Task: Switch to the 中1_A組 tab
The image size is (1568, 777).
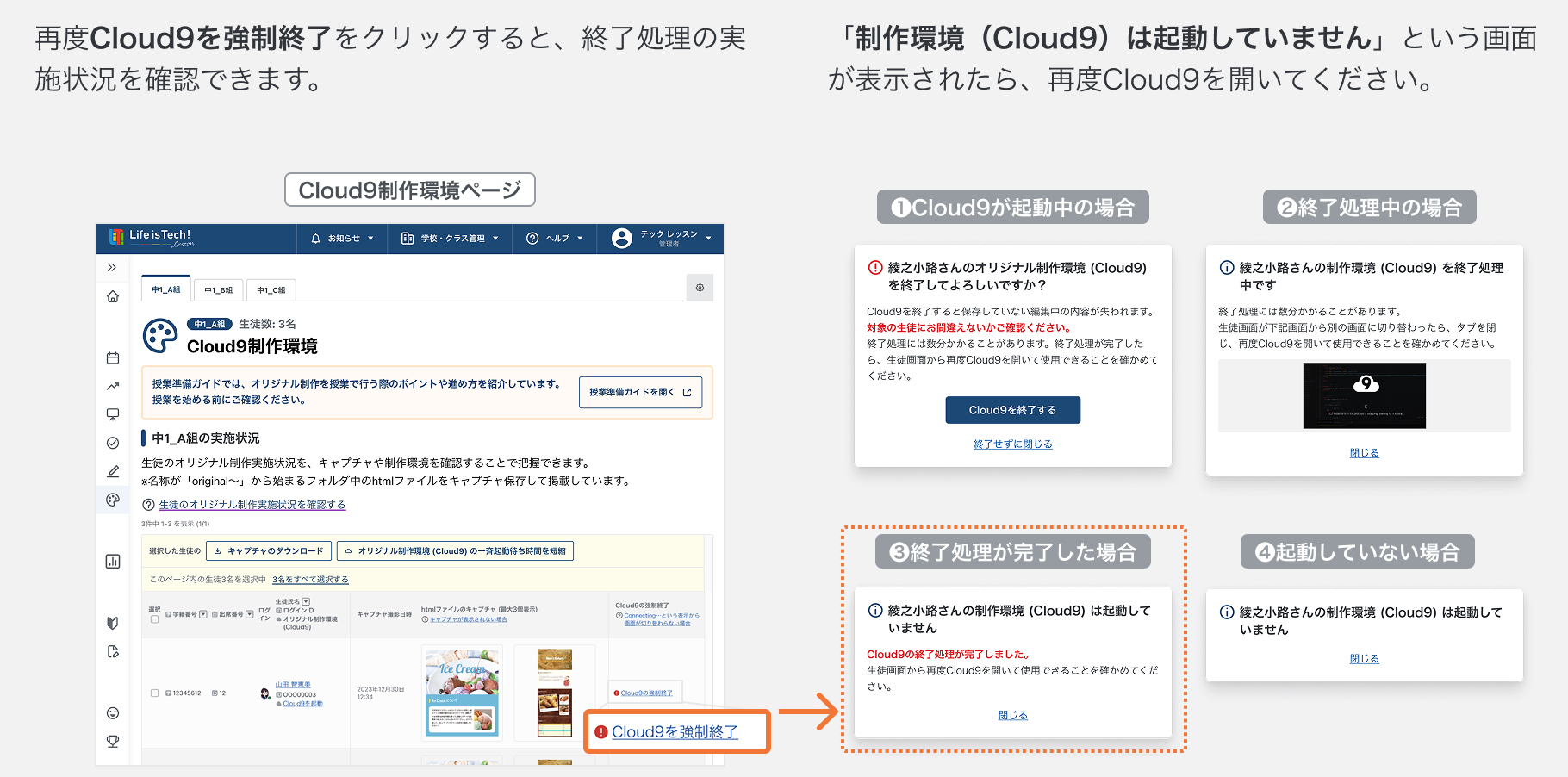Action: 166,289
